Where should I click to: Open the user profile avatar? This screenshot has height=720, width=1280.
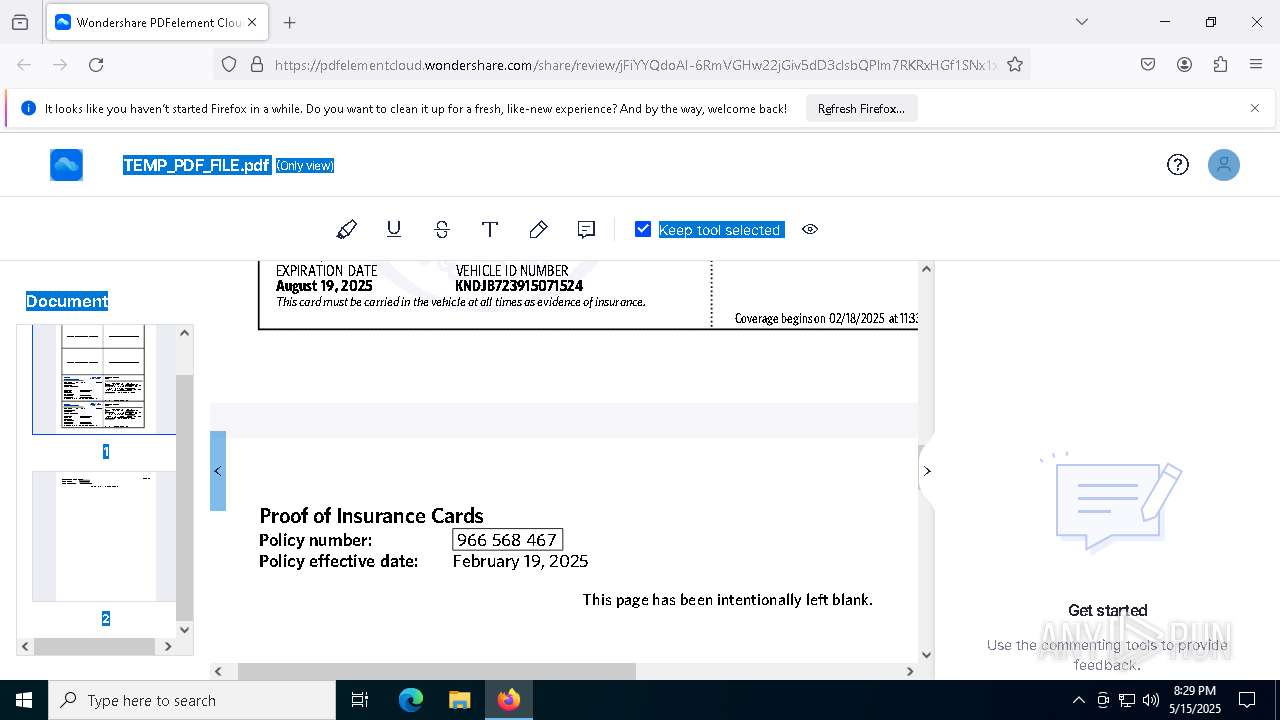(x=1224, y=165)
